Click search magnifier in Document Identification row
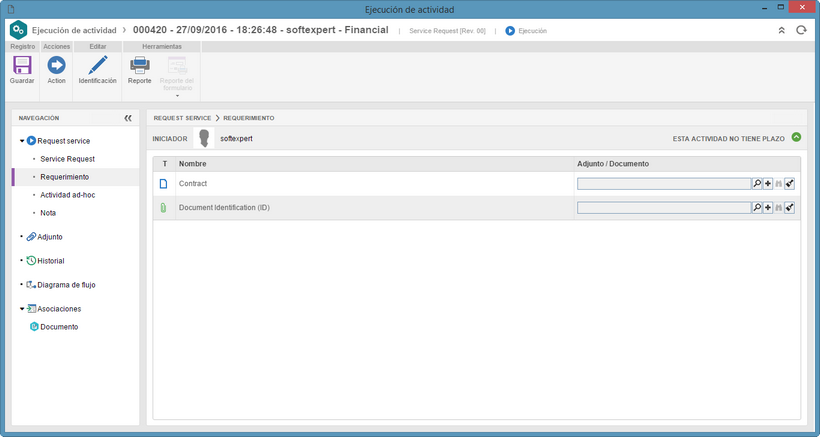The width and height of the screenshot is (820, 437). click(x=757, y=208)
